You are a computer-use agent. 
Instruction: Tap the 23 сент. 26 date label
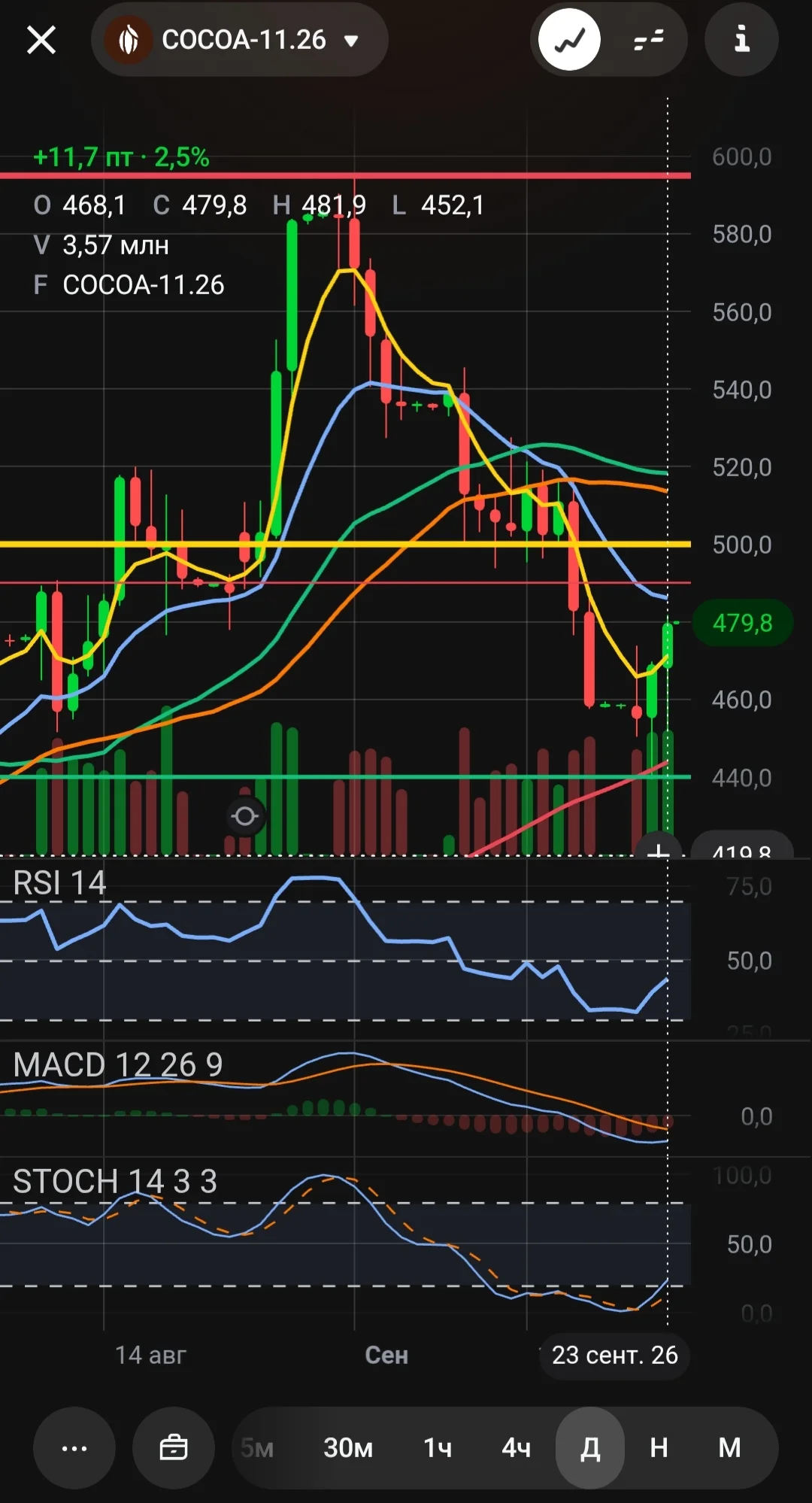click(x=614, y=1356)
